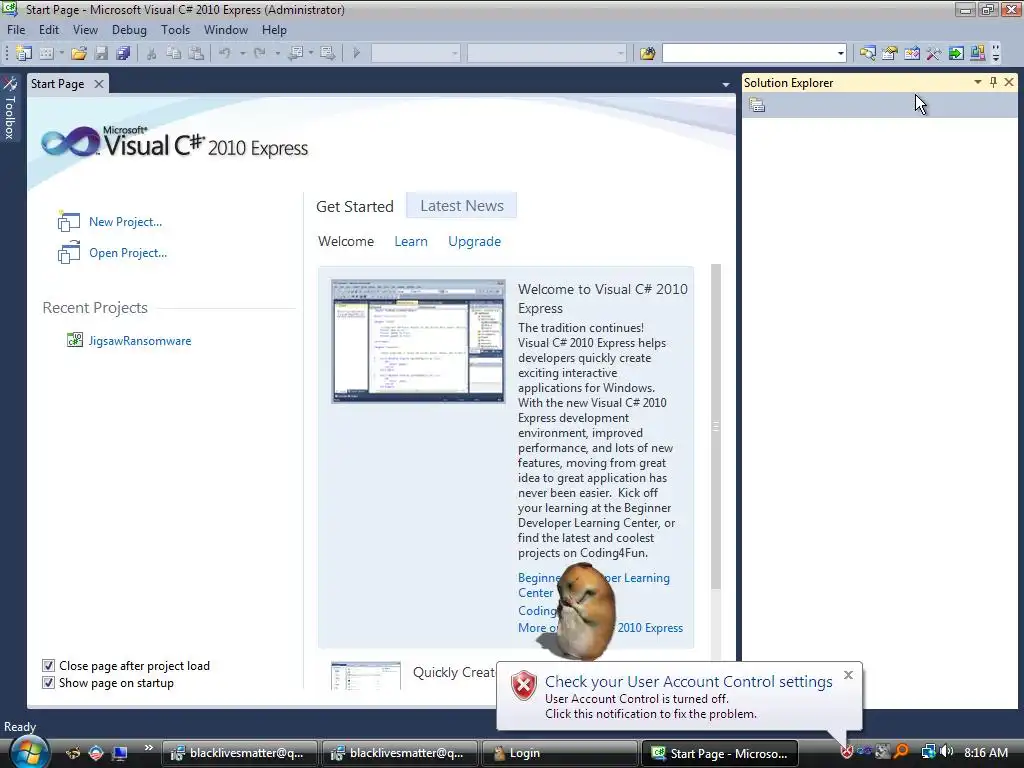Screen dimensions: 1024x768
Task: Click the Redo toolbar icon
Action: tap(260, 53)
